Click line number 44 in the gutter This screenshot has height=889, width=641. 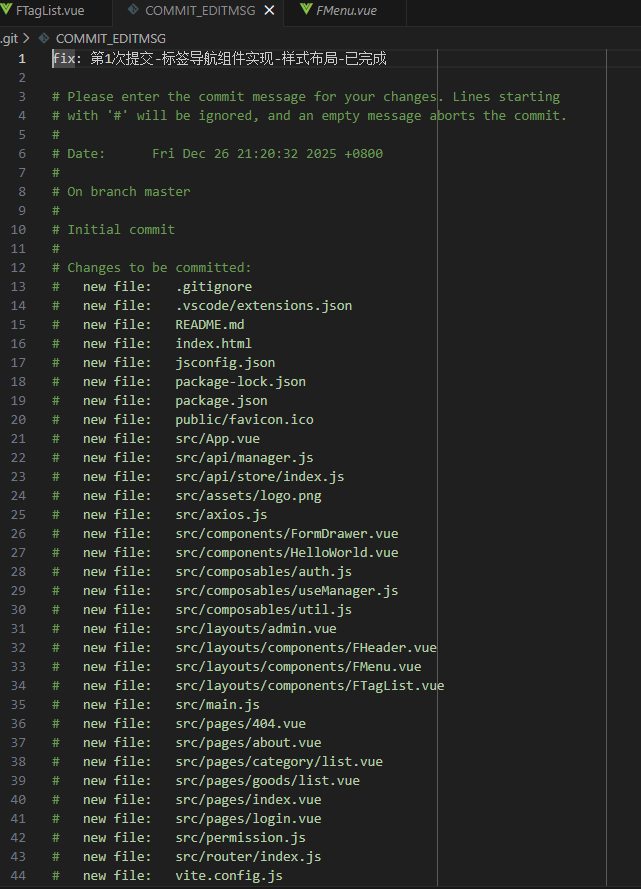18,875
